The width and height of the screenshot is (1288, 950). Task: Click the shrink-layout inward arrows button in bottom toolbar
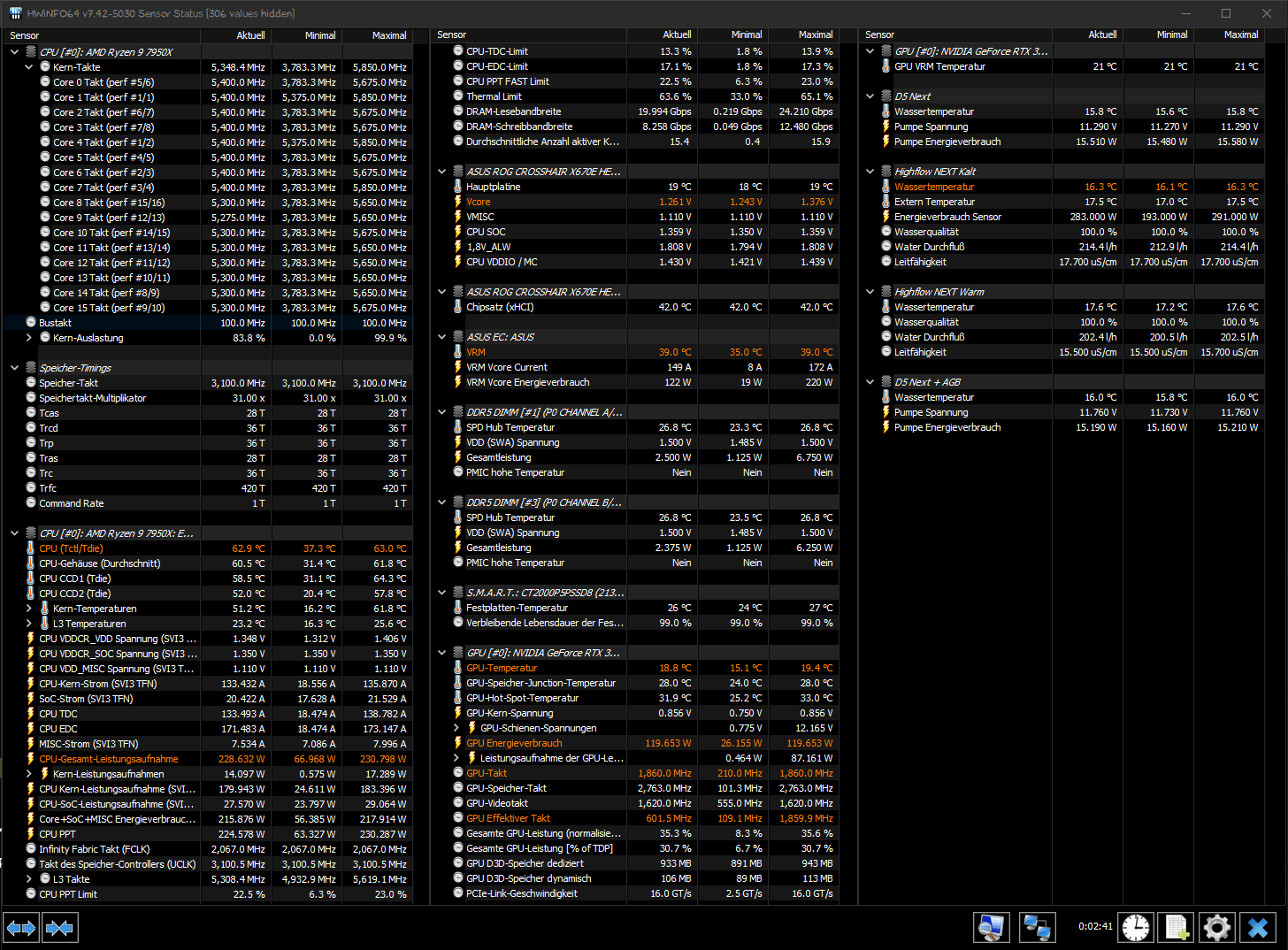click(x=59, y=928)
